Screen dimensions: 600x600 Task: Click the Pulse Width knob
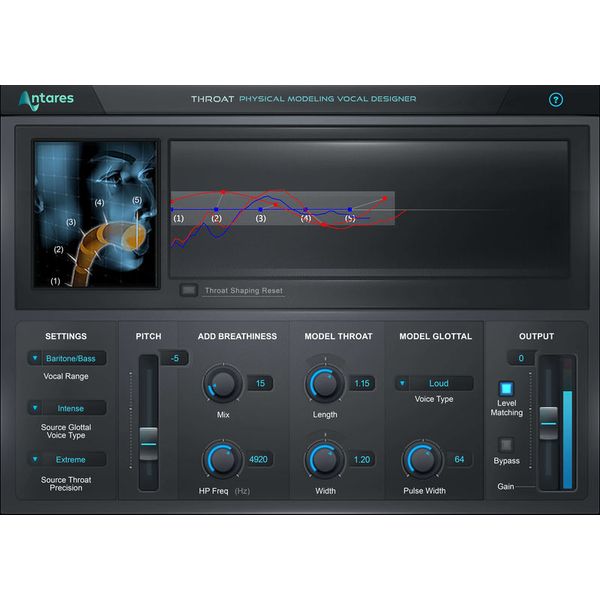click(x=421, y=459)
